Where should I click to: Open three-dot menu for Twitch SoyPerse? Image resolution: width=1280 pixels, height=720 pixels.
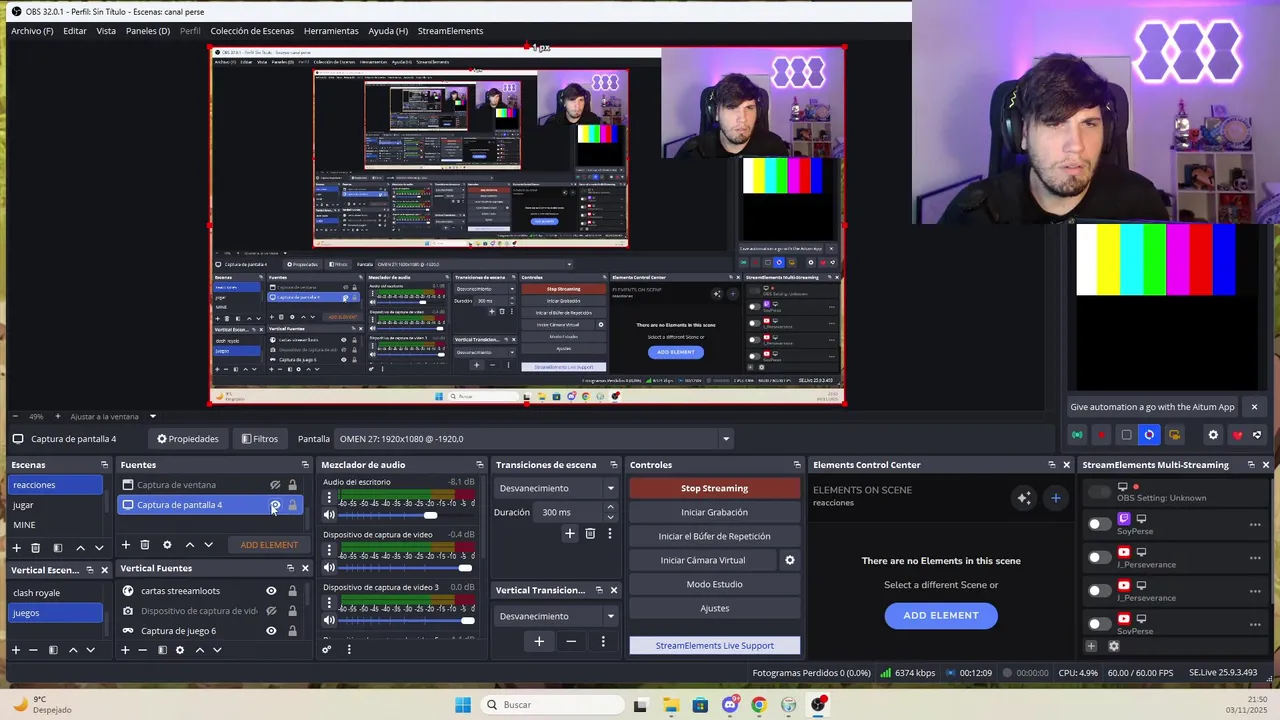pos(1255,524)
